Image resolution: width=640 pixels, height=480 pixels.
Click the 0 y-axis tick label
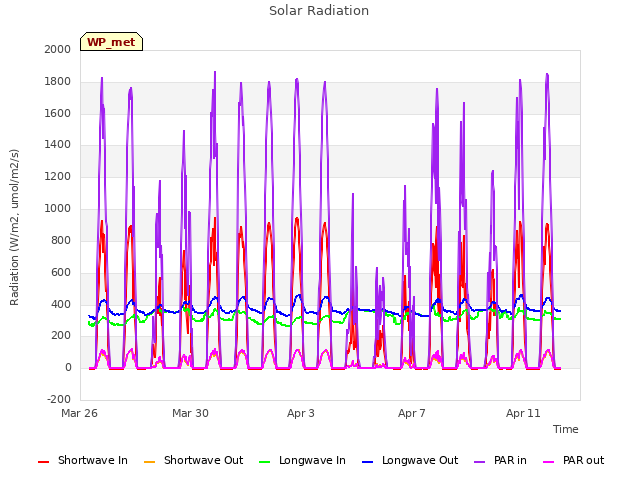68,368
